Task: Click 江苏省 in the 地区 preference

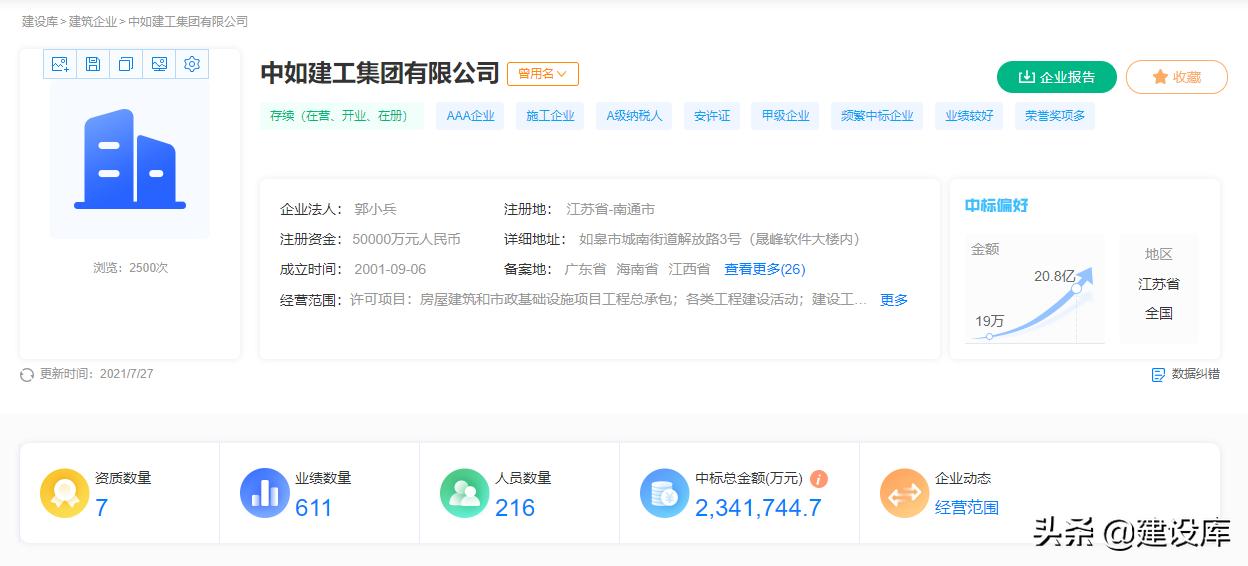Action: pyautogui.click(x=1159, y=284)
